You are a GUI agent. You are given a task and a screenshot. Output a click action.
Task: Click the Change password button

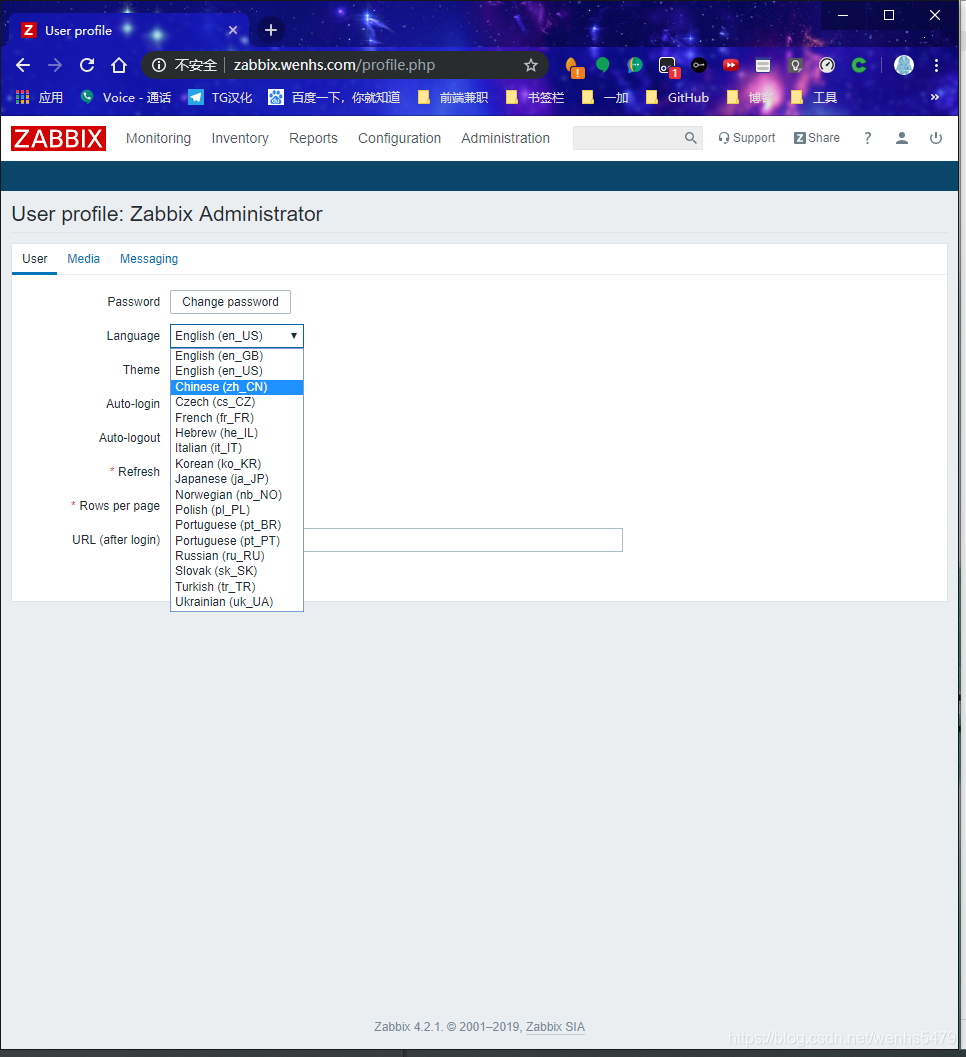point(231,302)
